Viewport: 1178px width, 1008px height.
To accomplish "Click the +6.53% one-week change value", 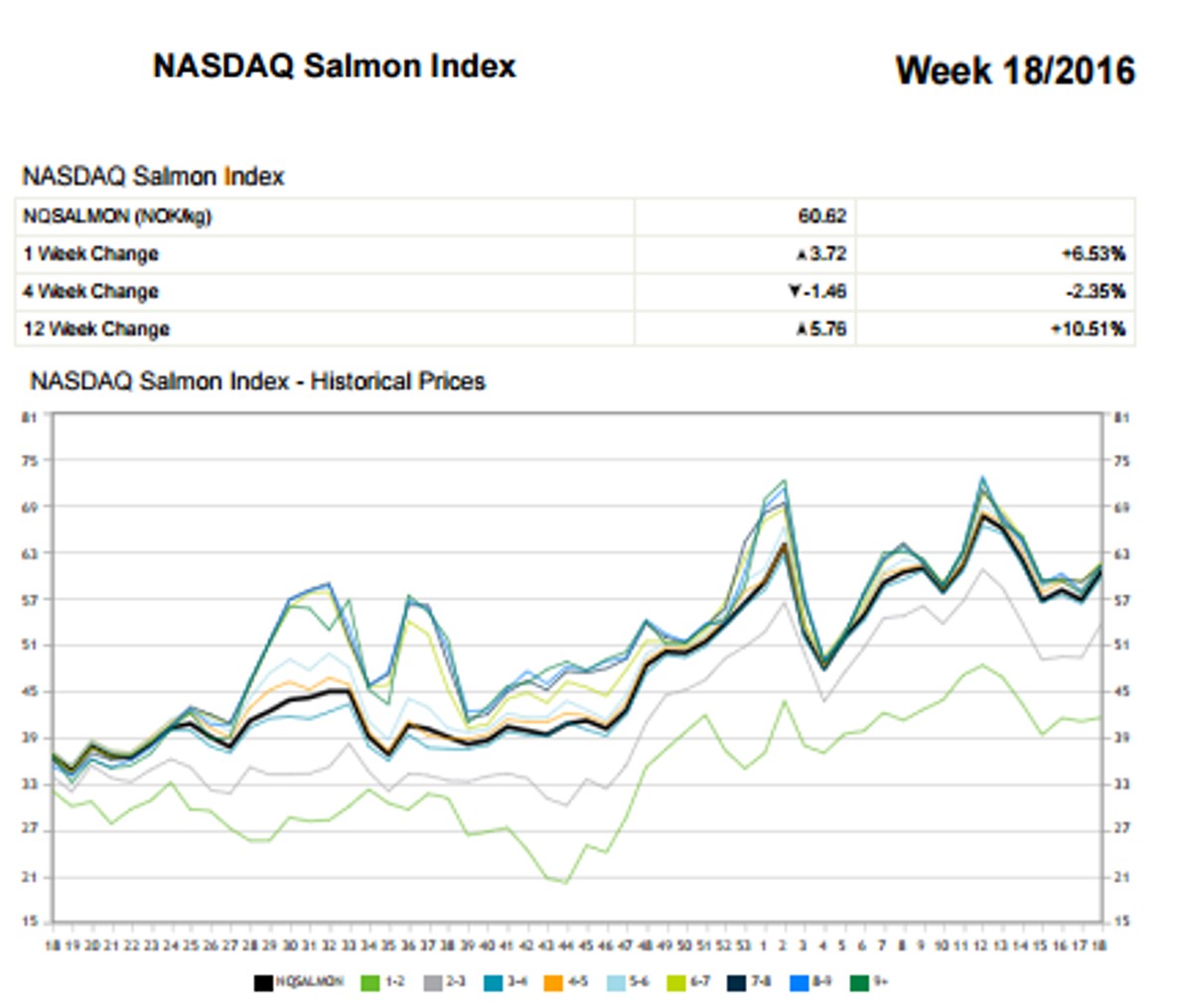I will point(1093,254).
